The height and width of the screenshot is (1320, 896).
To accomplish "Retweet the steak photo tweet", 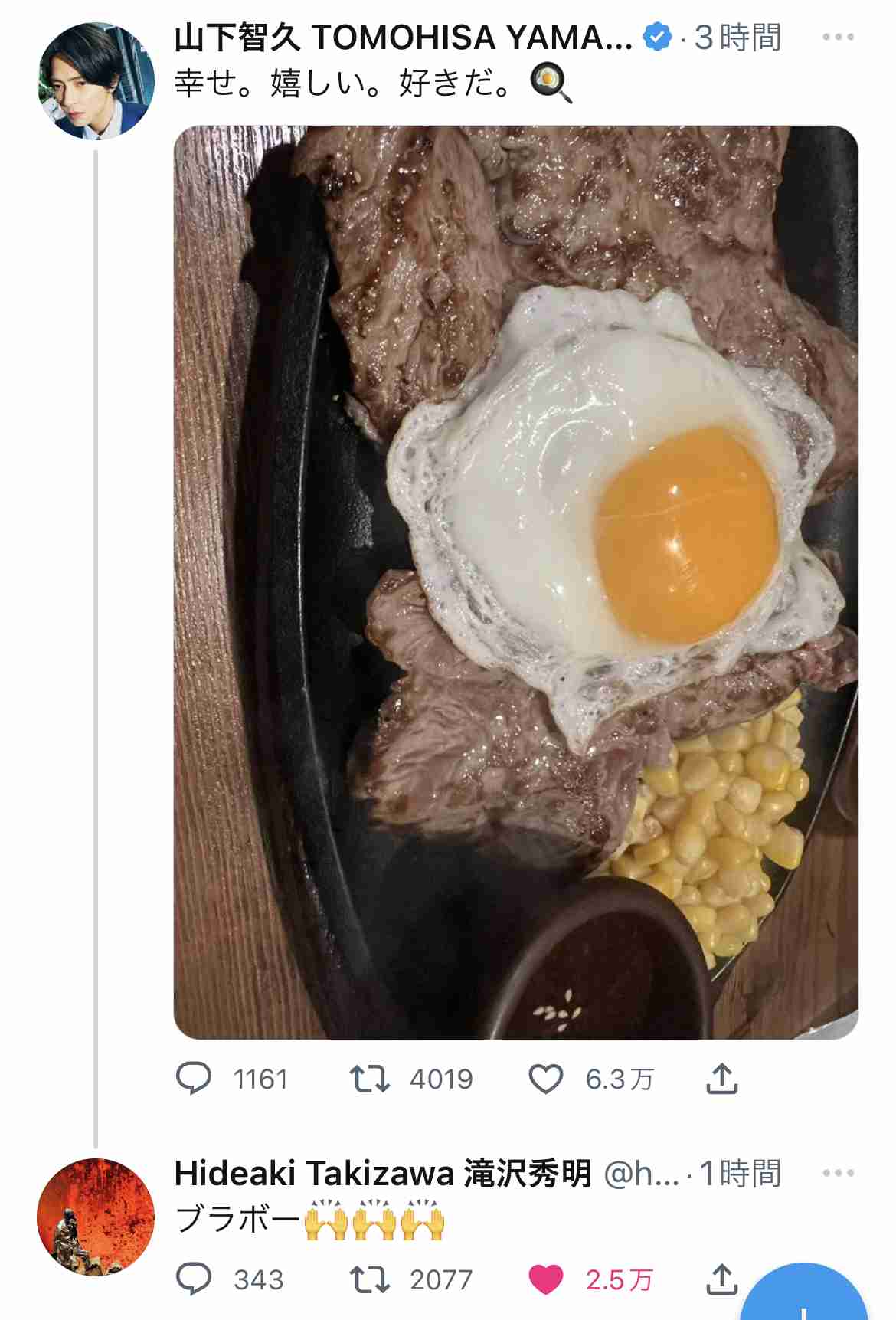I will [370, 1079].
